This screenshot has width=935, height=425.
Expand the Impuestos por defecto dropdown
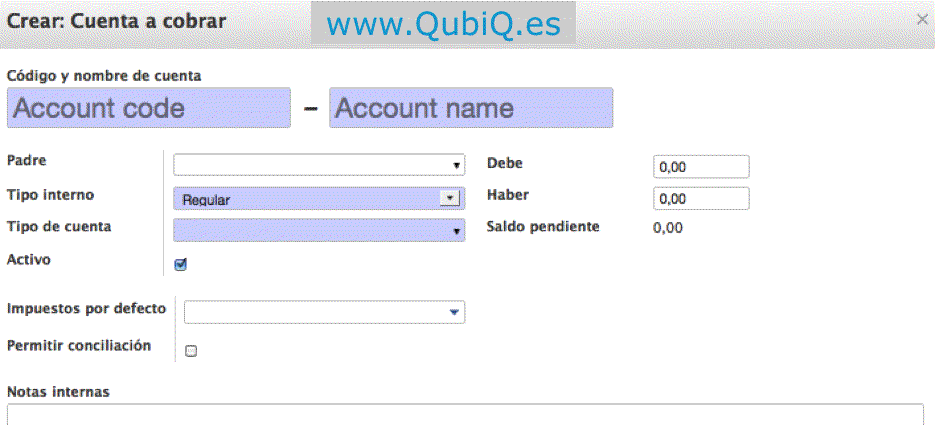455,312
